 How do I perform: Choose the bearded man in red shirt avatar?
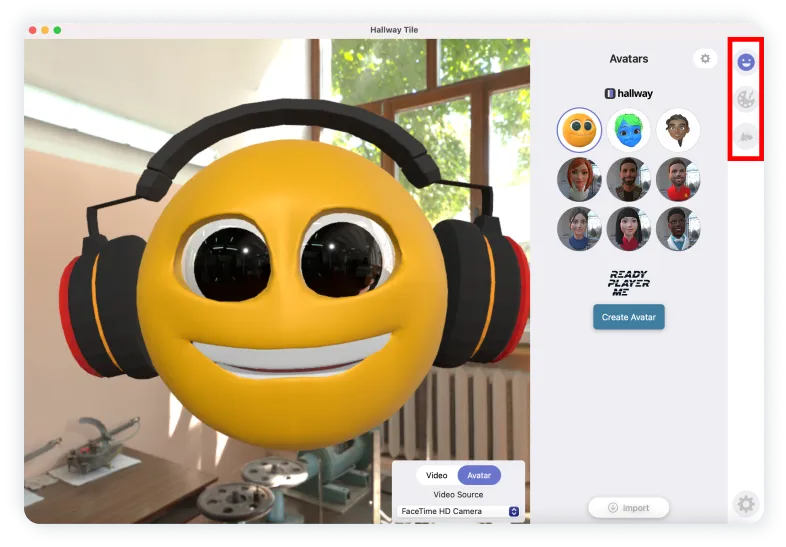tap(678, 179)
